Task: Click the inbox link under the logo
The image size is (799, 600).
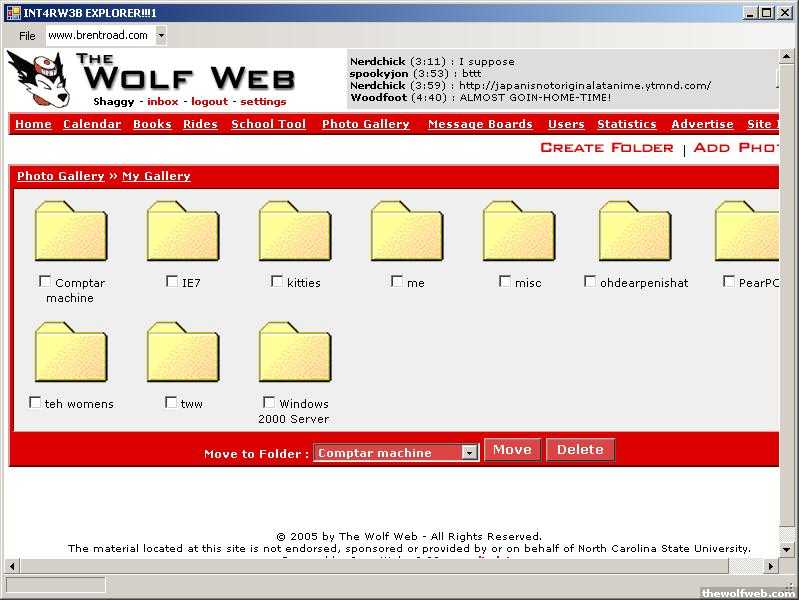Action: [x=162, y=102]
